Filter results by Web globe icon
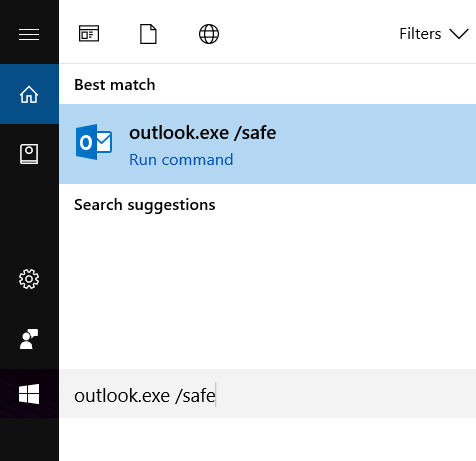This screenshot has height=461, width=476. coord(209,34)
